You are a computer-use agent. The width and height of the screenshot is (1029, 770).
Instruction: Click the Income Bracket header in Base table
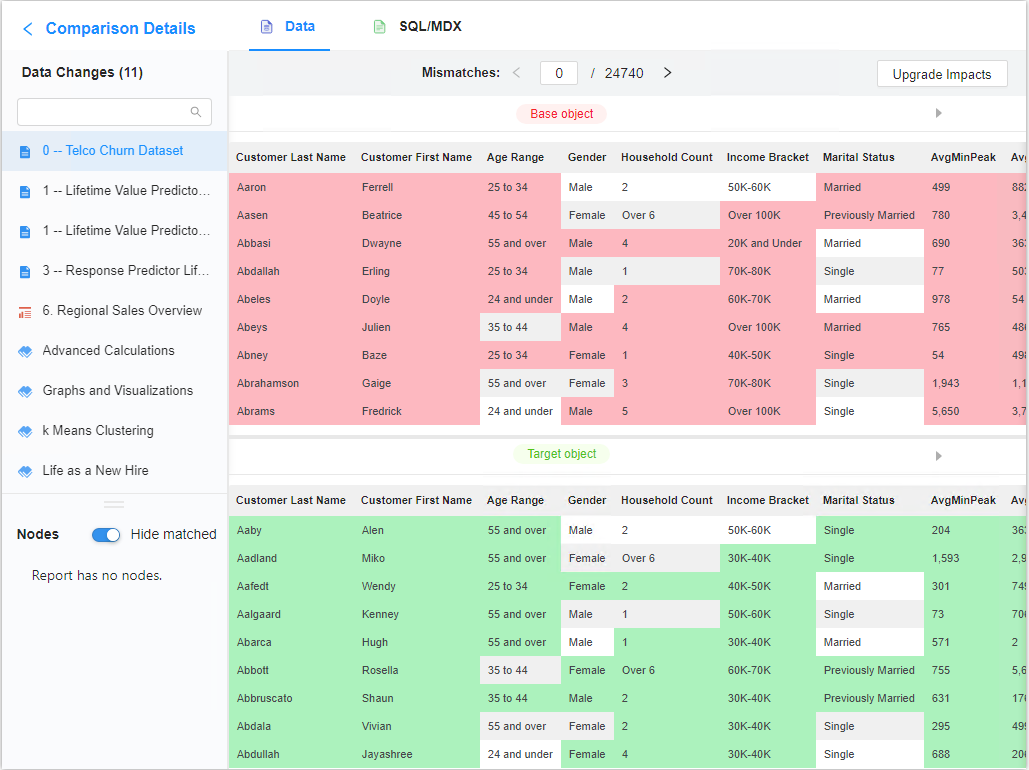(767, 157)
